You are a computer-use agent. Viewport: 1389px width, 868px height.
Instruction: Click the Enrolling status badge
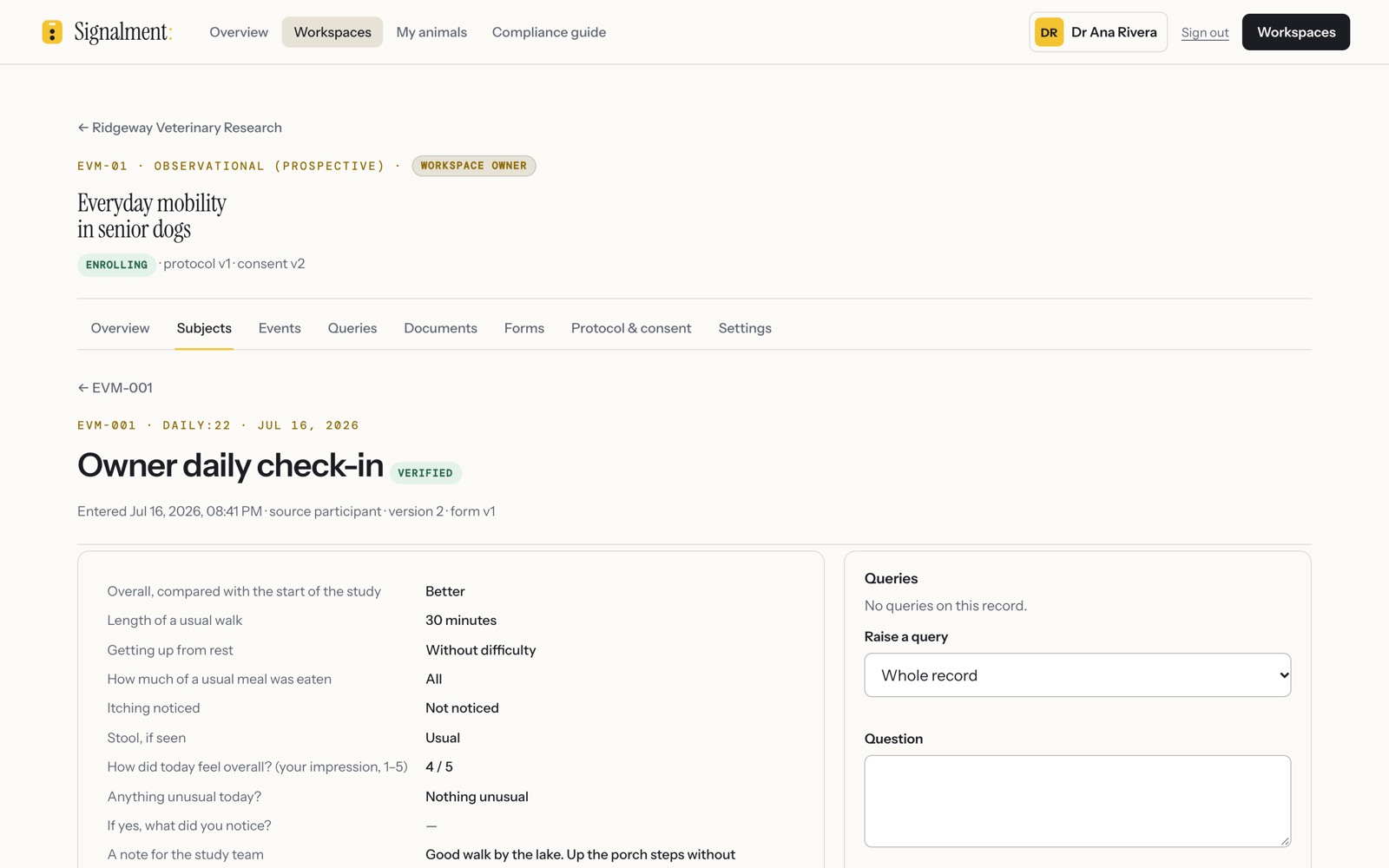tap(116, 265)
